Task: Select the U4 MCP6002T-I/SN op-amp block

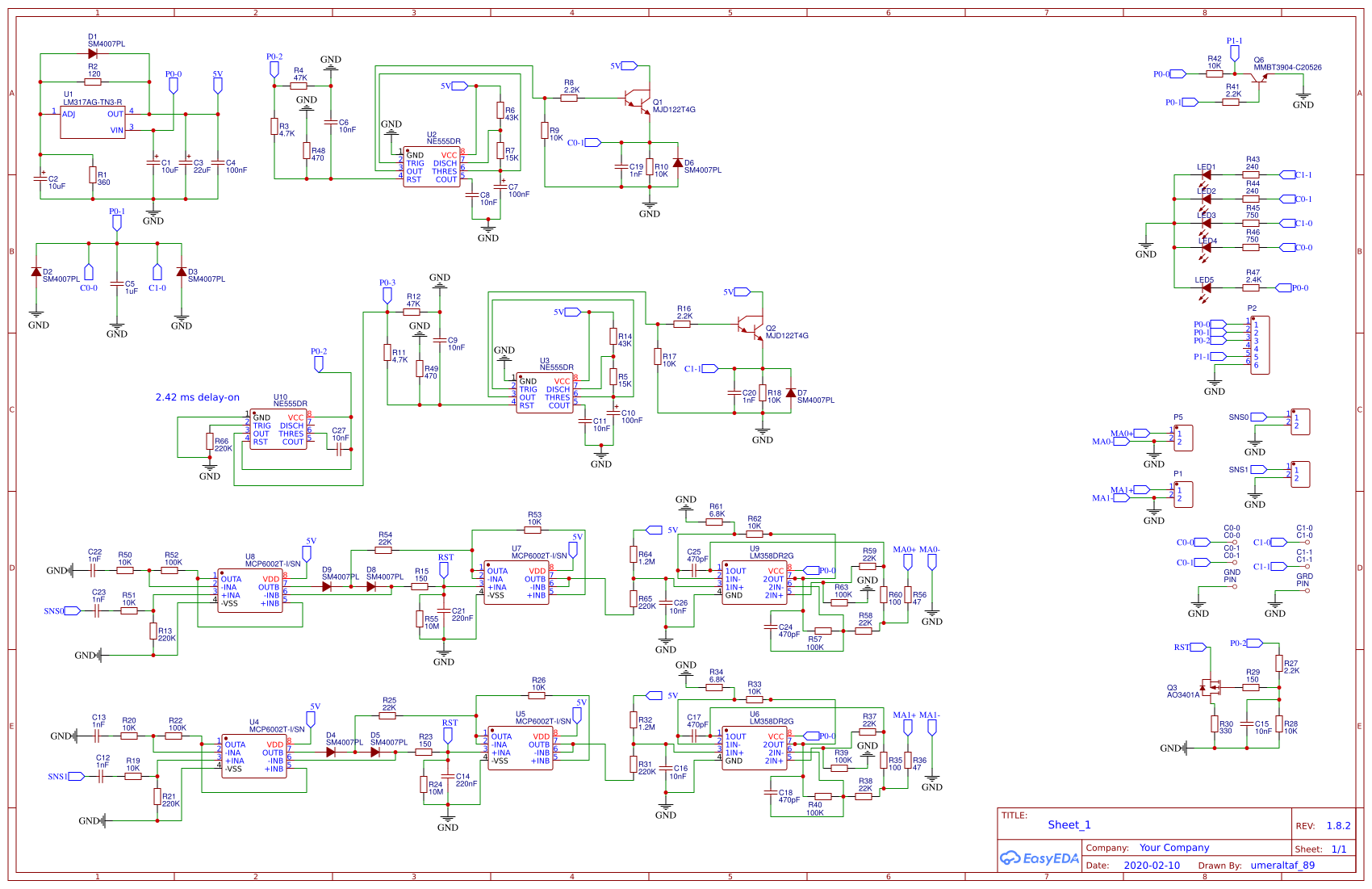Action: click(x=254, y=756)
